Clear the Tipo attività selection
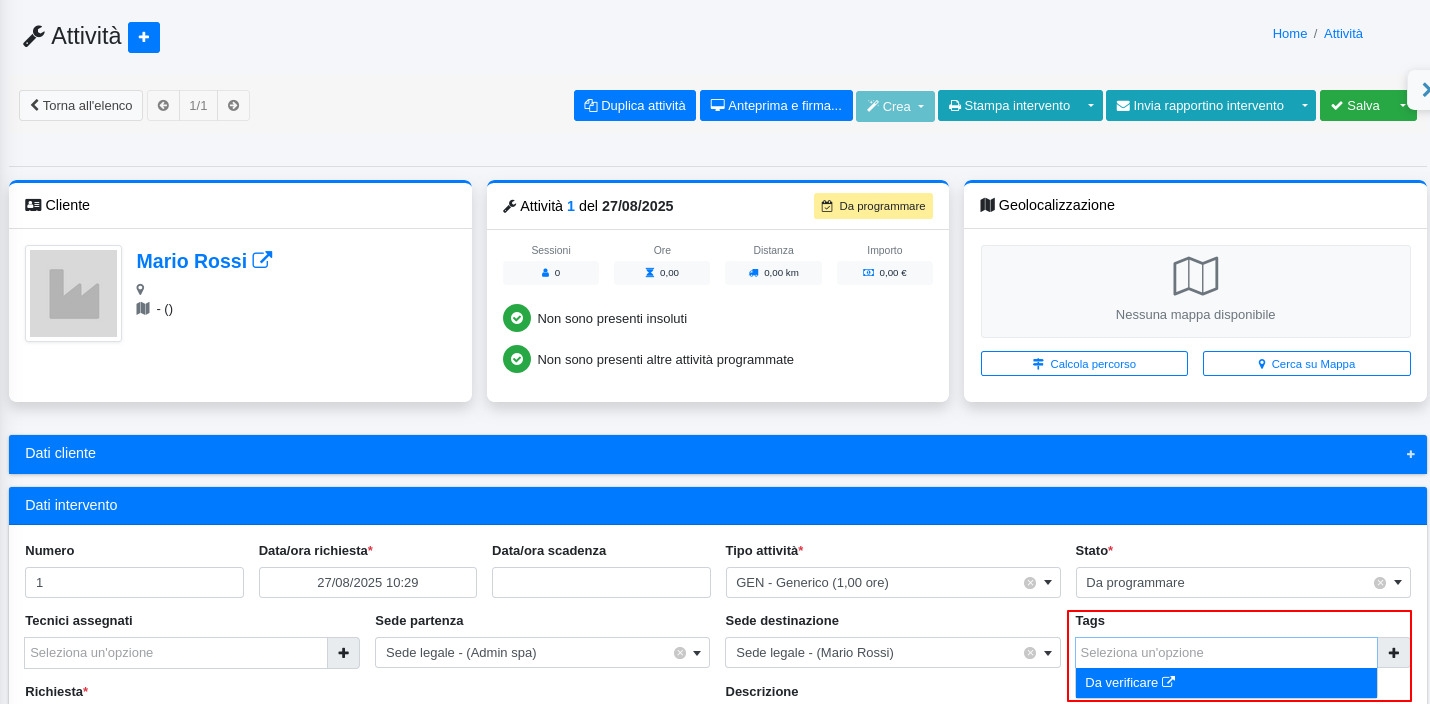 tap(1029, 583)
